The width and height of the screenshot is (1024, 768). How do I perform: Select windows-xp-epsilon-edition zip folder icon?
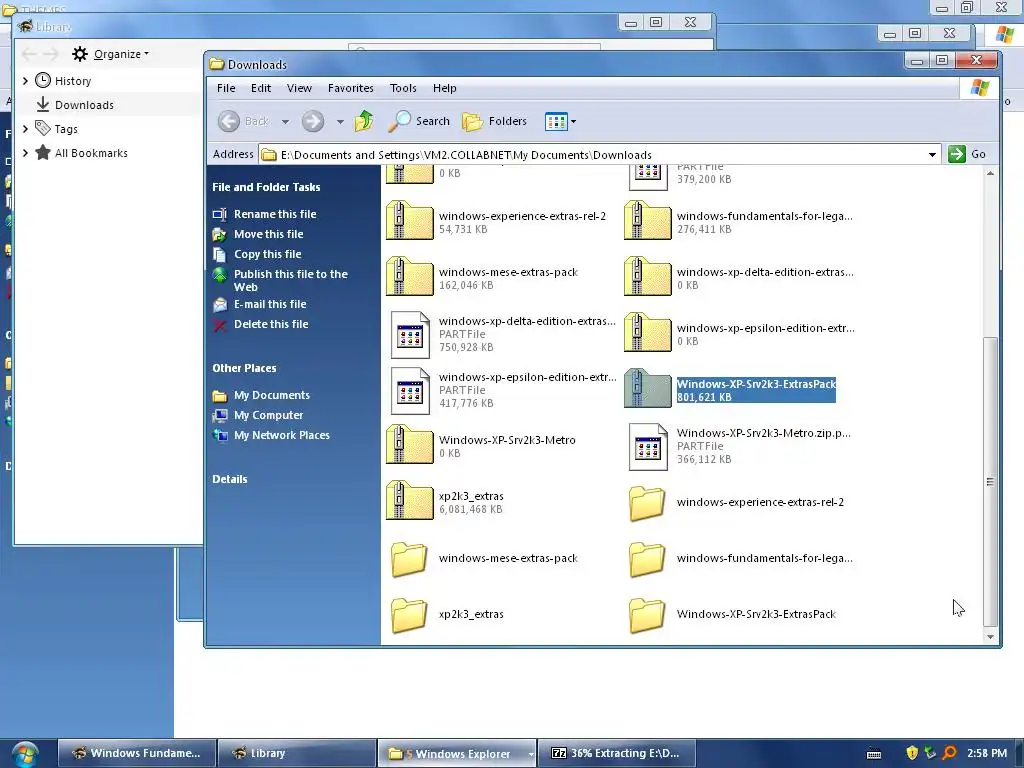647,333
